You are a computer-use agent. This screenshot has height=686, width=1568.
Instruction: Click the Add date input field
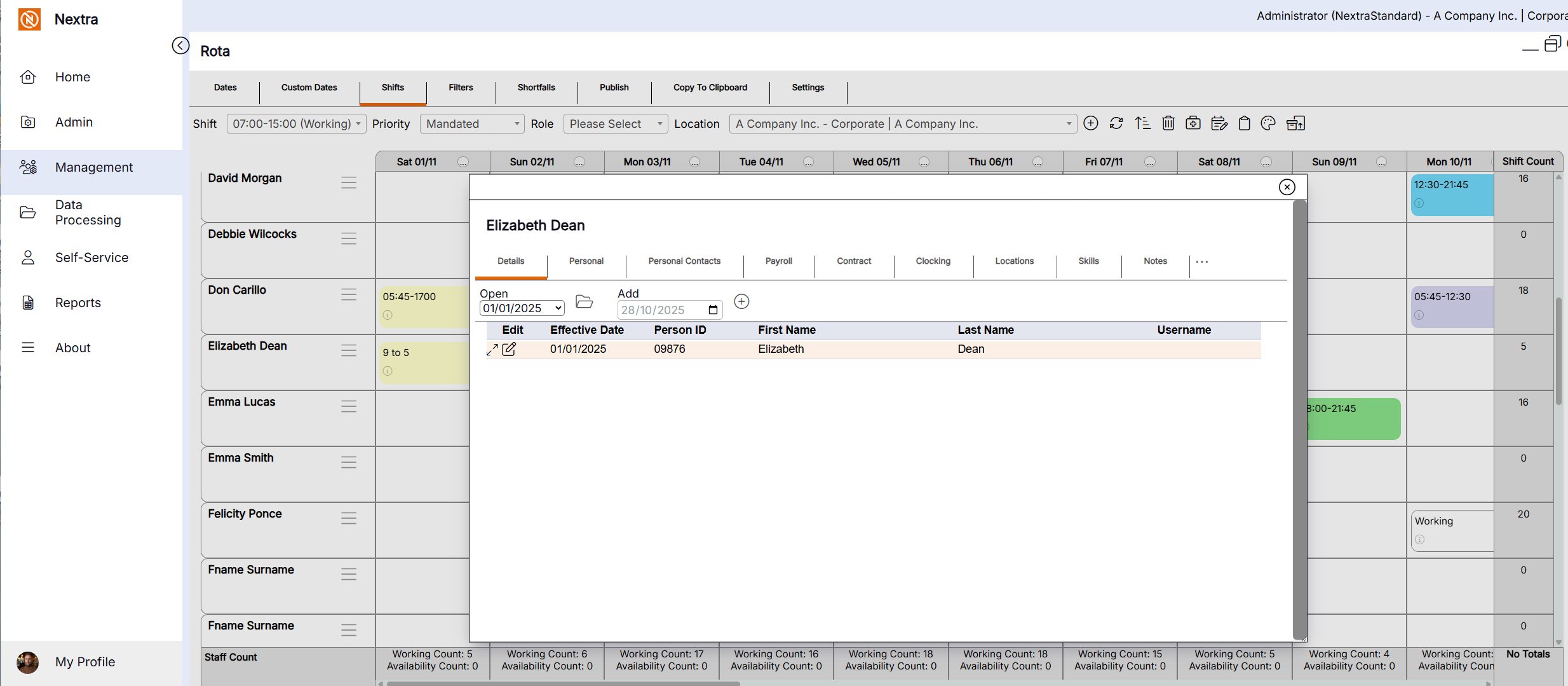670,310
